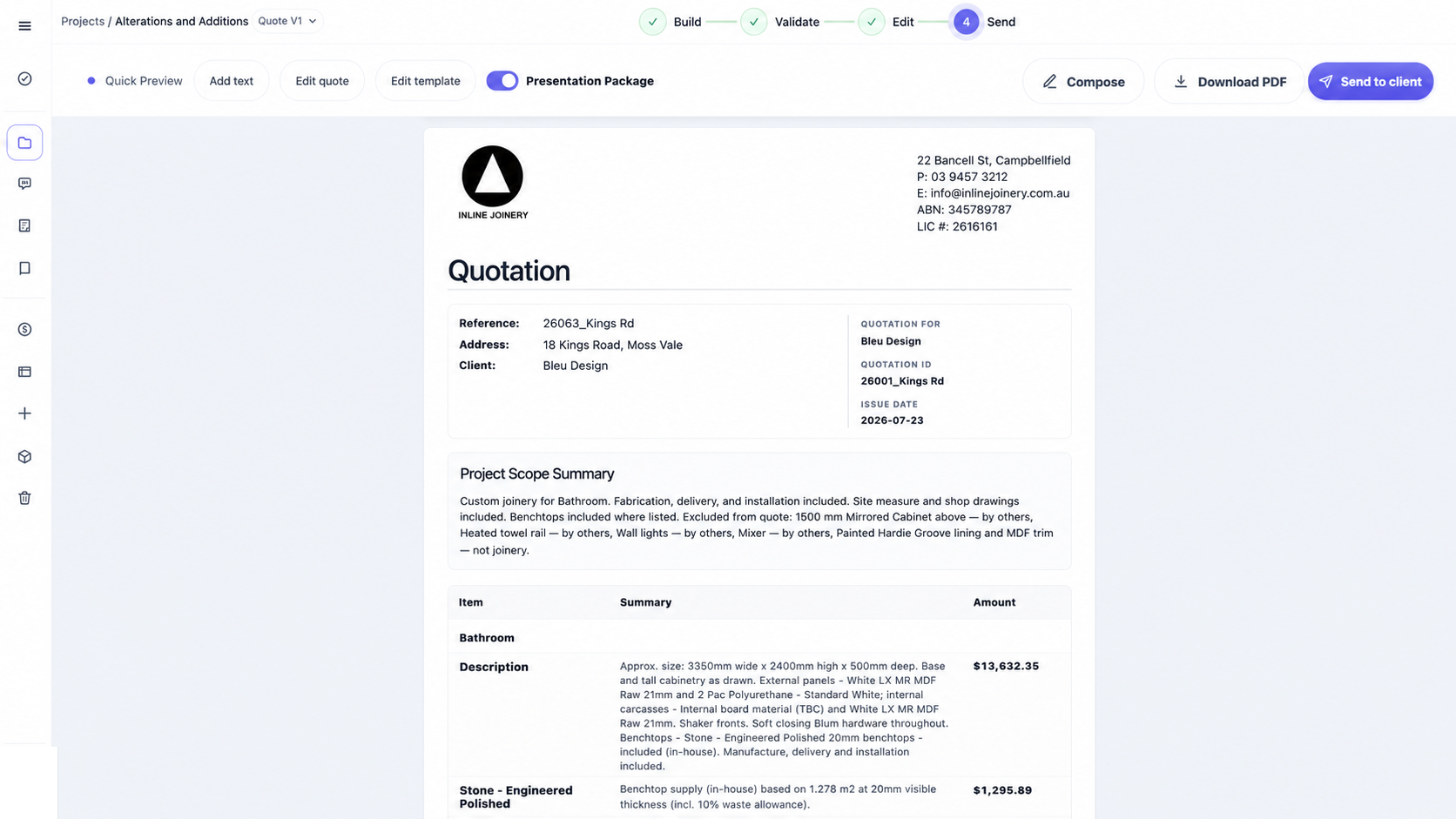Click the checkmark circle sidebar icon
This screenshot has width=1456, height=819.
(x=24, y=79)
